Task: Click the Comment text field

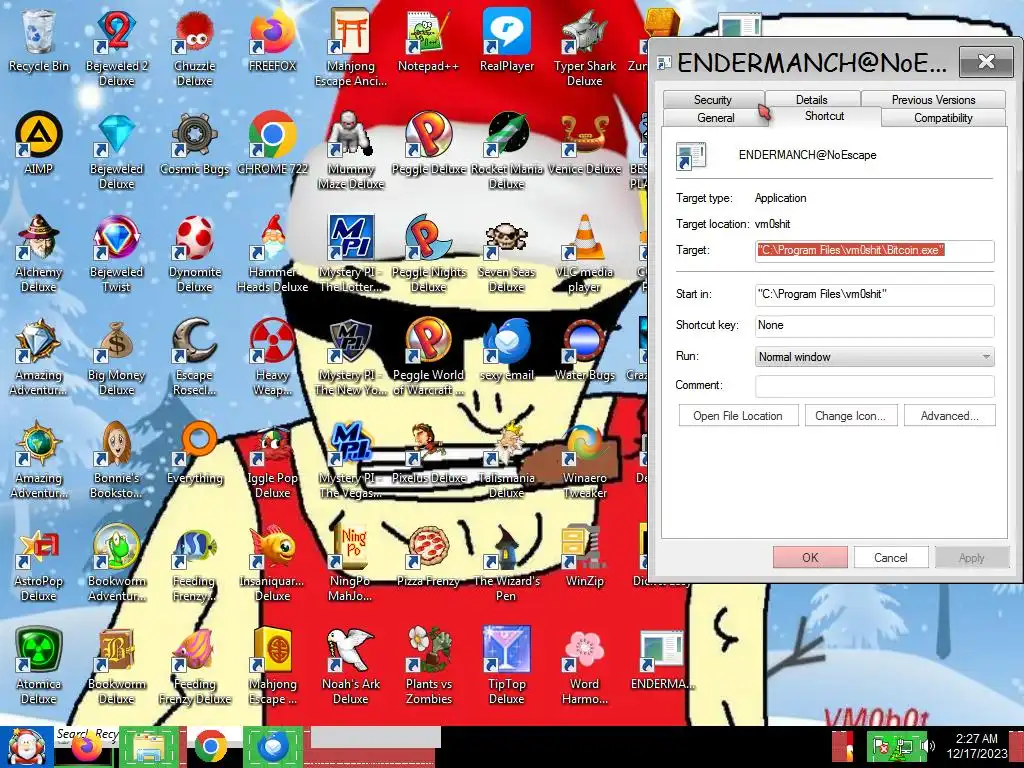Action: 874,385
